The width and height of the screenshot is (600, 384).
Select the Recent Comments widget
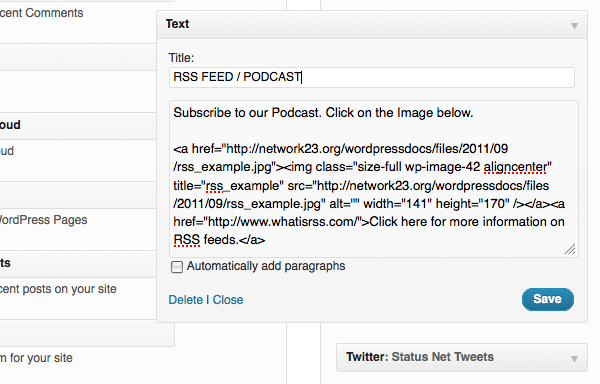click(41, 13)
